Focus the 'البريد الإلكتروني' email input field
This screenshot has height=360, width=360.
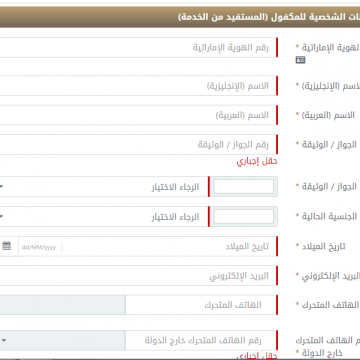click(138, 276)
